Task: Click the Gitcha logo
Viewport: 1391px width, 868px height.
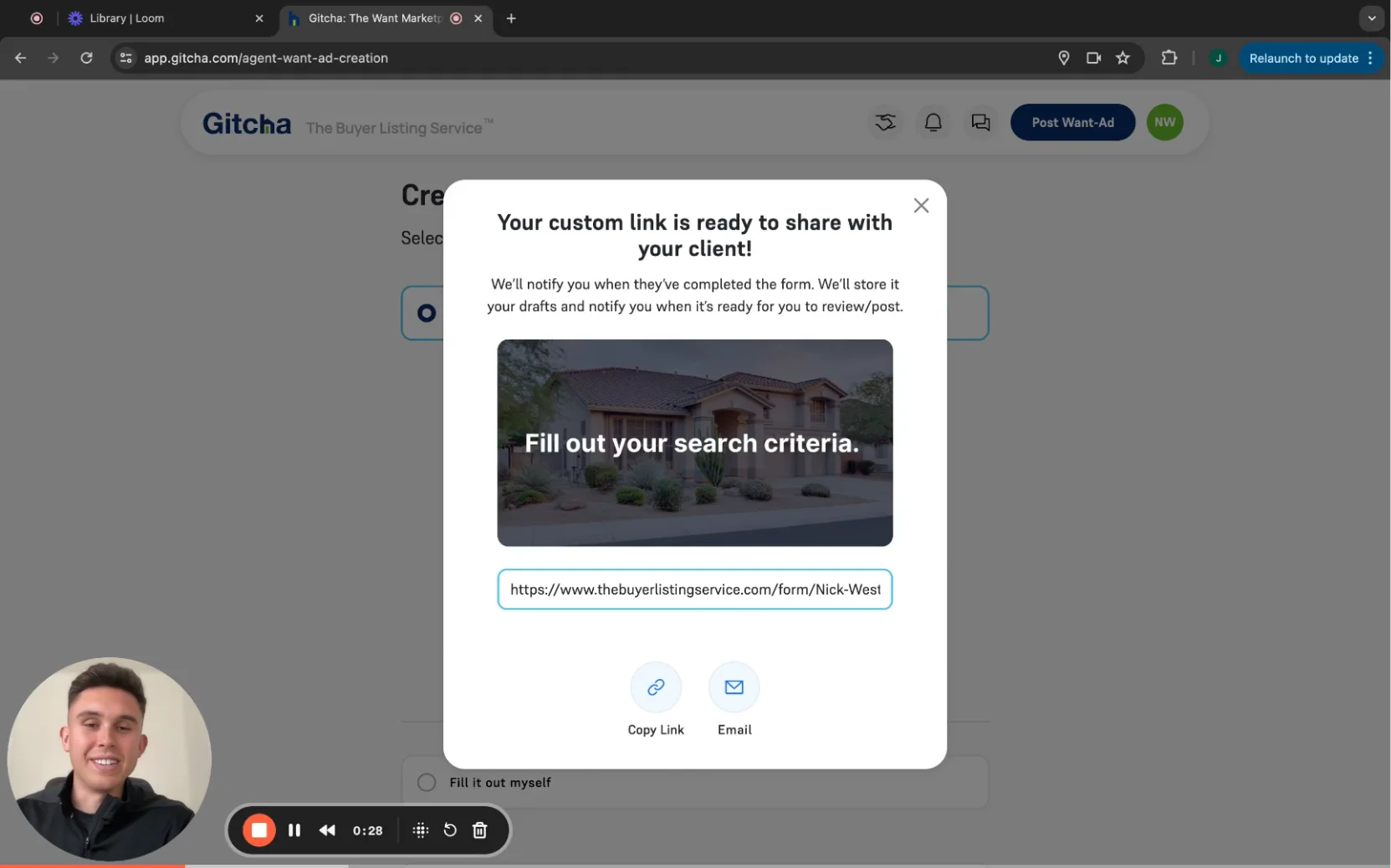Action: click(247, 125)
